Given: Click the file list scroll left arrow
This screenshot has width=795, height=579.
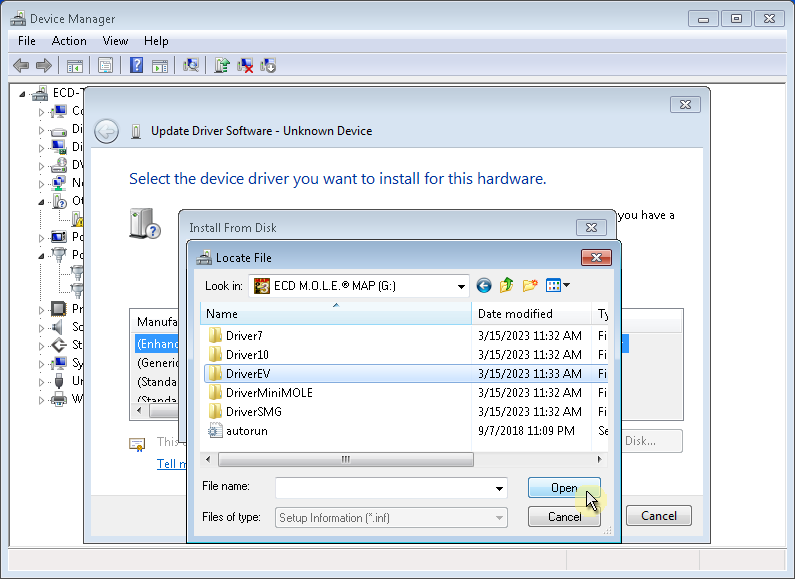Looking at the screenshot, I should tap(208, 459).
